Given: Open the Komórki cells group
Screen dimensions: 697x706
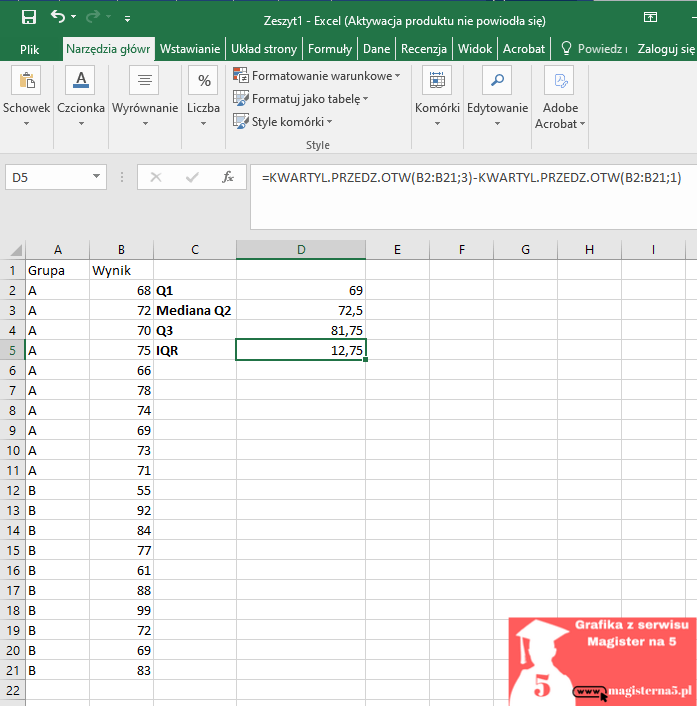Looking at the screenshot, I should (437, 98).
